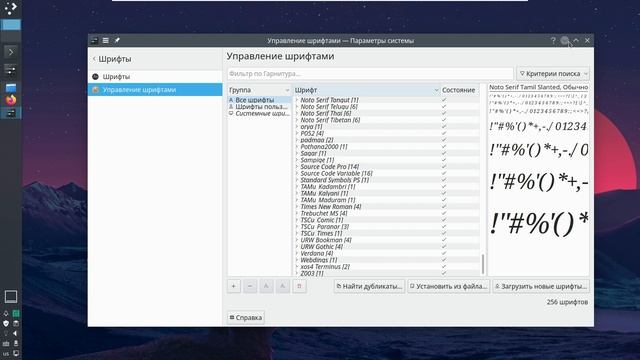Go back using the Шрифты header arrow

[x=94, y=59]
